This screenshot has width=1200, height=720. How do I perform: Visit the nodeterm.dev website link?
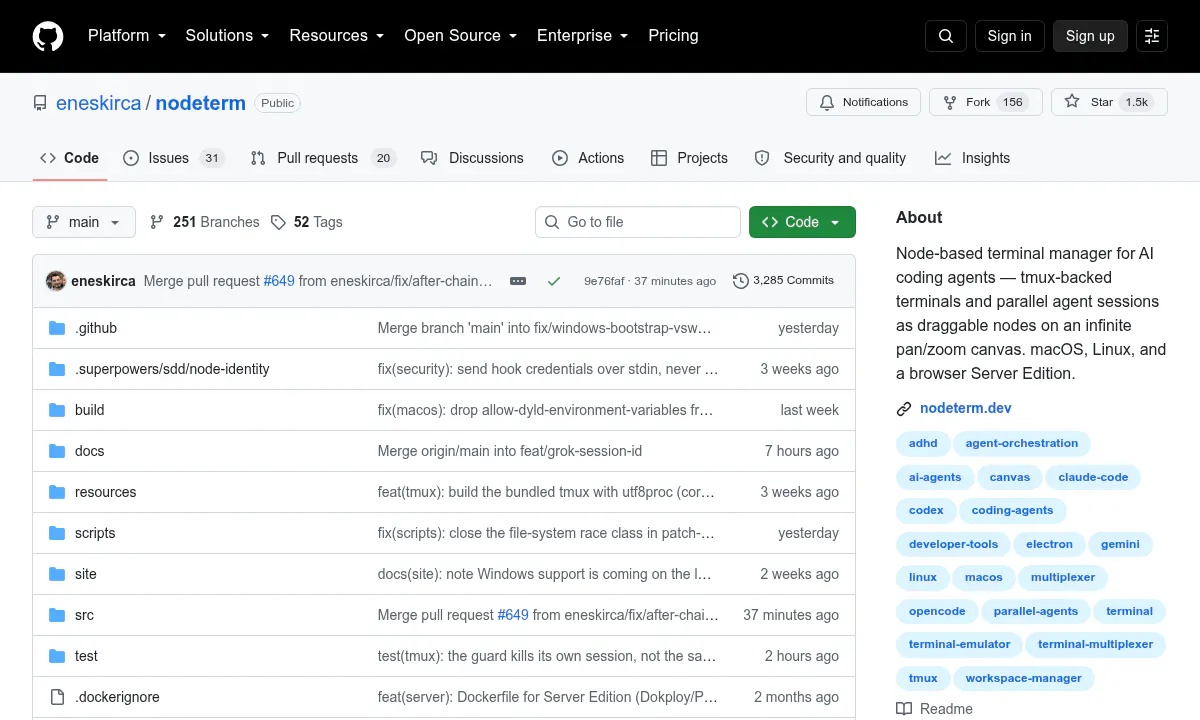click(966, 408)
